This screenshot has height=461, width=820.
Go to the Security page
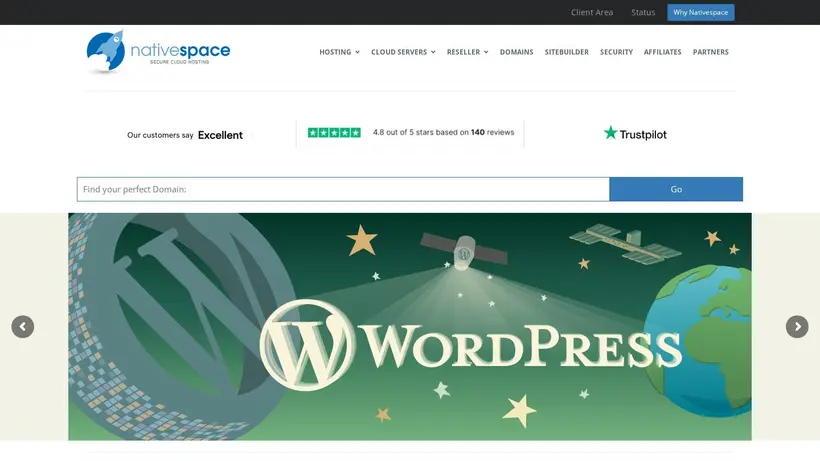616,52
